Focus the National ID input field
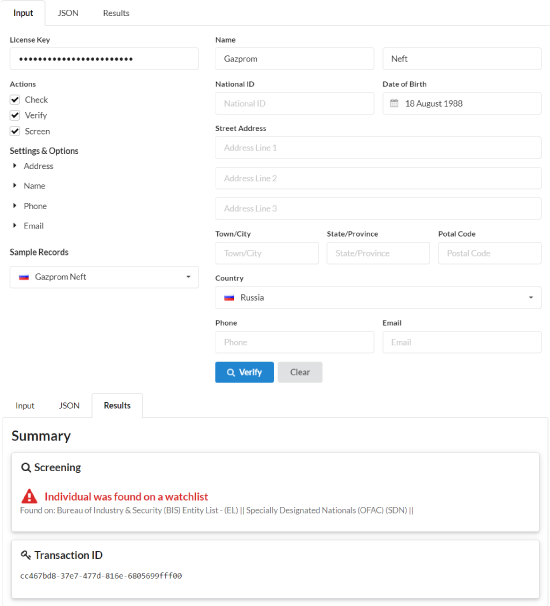The height and width of the screenshot is (606, 550). click(295, 103)
